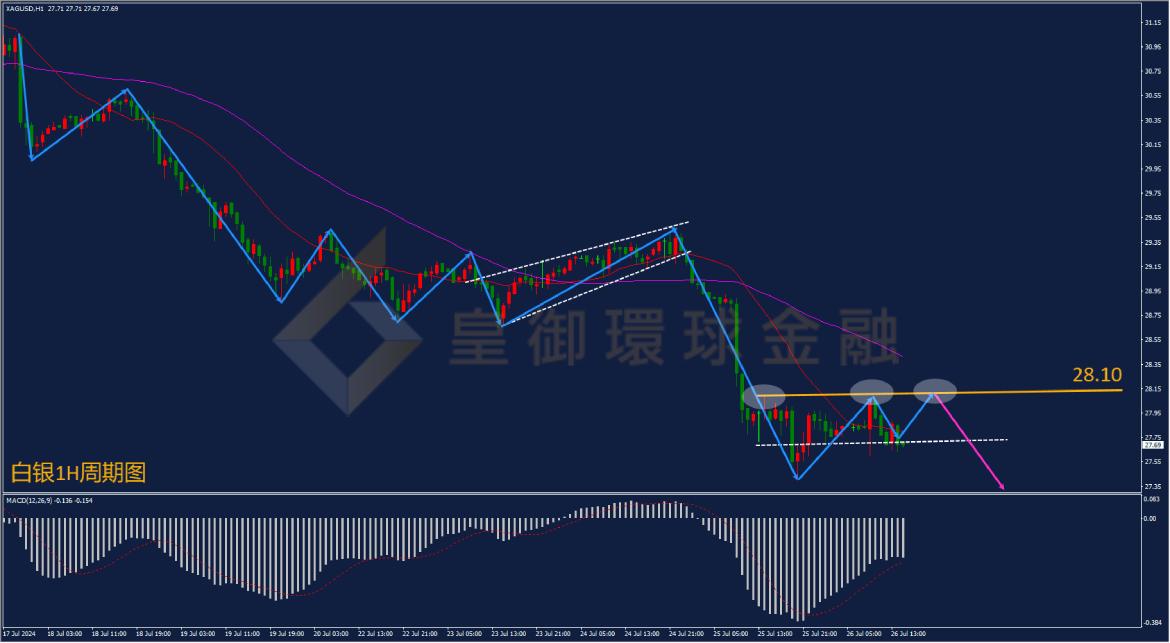Click the 30.15 price axis label
The image size is (1170, 643).
tap(1152, 145)
